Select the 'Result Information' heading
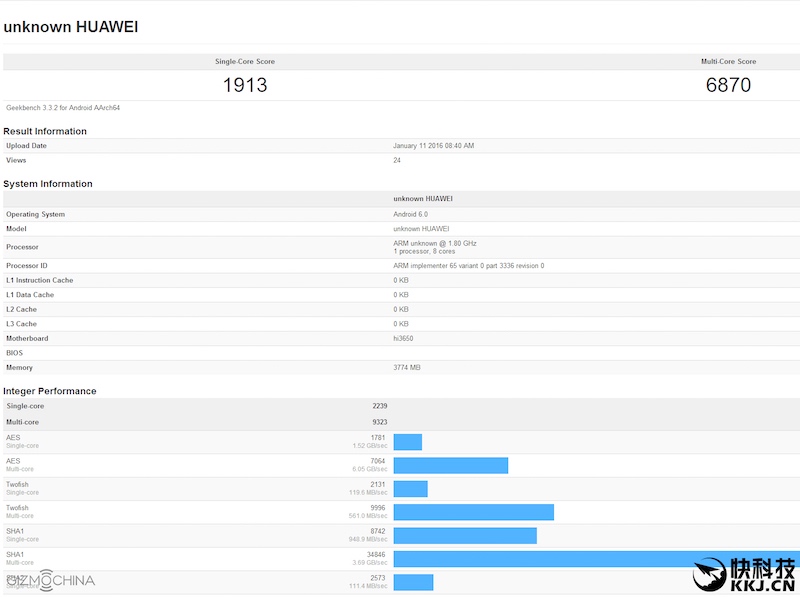 pos(45,131)
